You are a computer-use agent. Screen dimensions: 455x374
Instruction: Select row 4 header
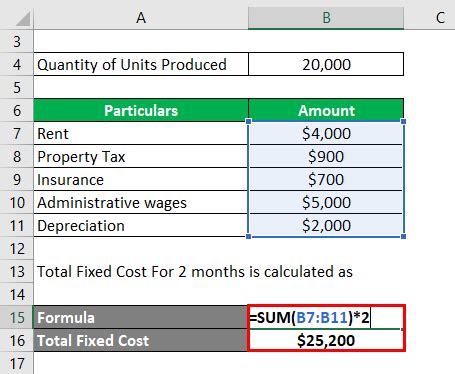(x=17, y=64)
